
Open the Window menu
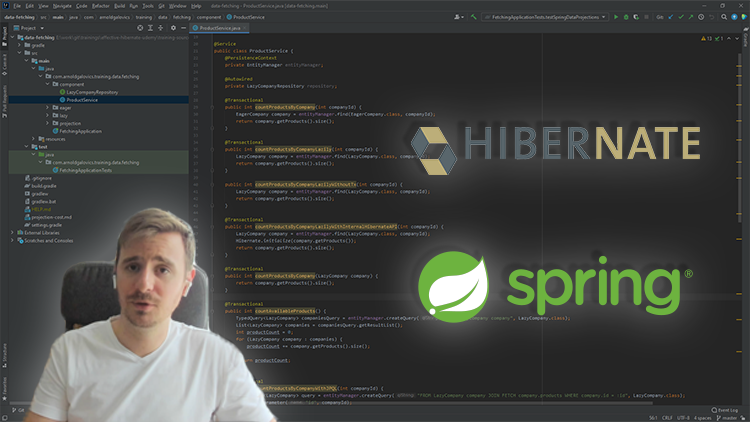[177, 6]
